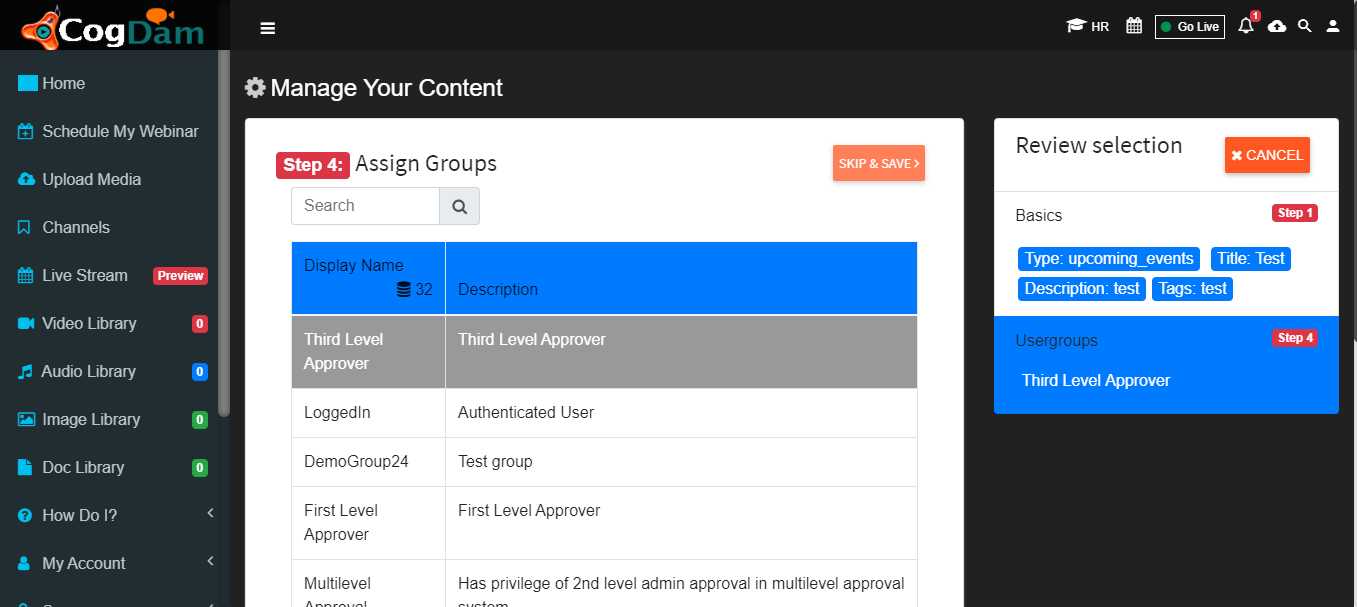Click the CogDam logo
Screen dimensions: 1357x607
110,28
